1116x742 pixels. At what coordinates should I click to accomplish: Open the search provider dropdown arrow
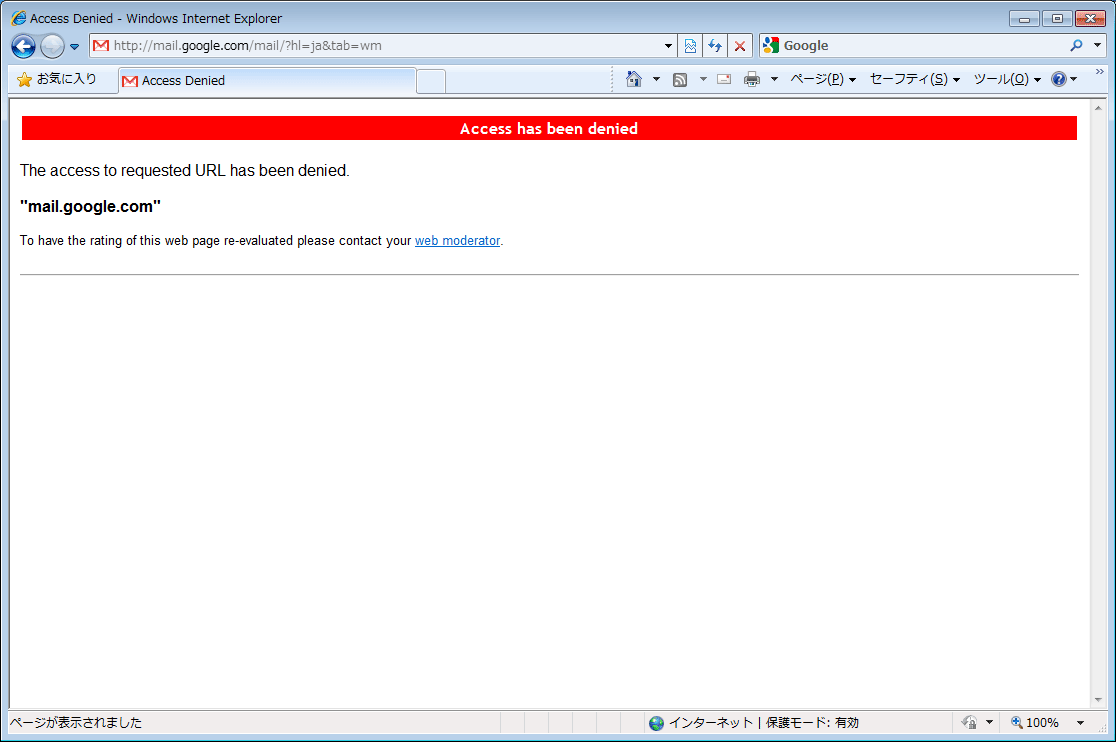(1097, 46)
